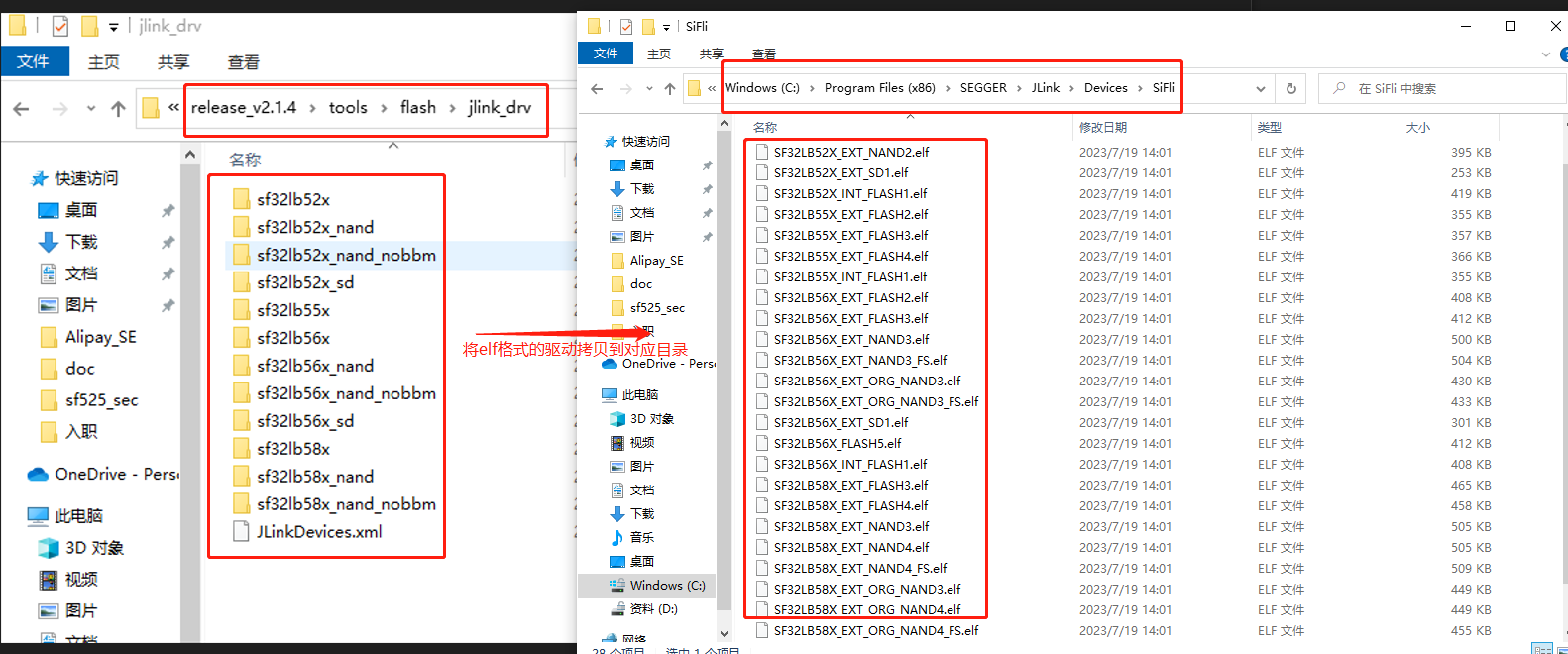Click the refresh button in SiFli window
The image size is (1568, 654).
(x=1290, y=88)
